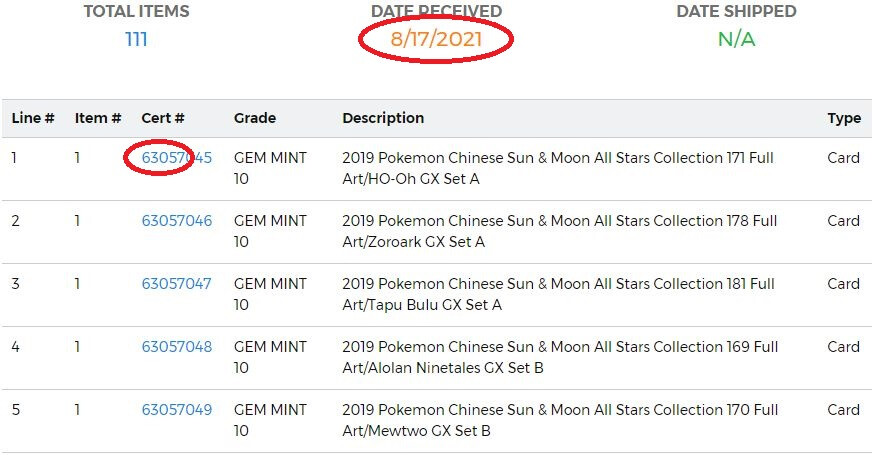This screenshot has width=874, height=455.
Task: Select the HO-Oh GX Set A description
Action: pyautogui.click(x=559, y=168)
